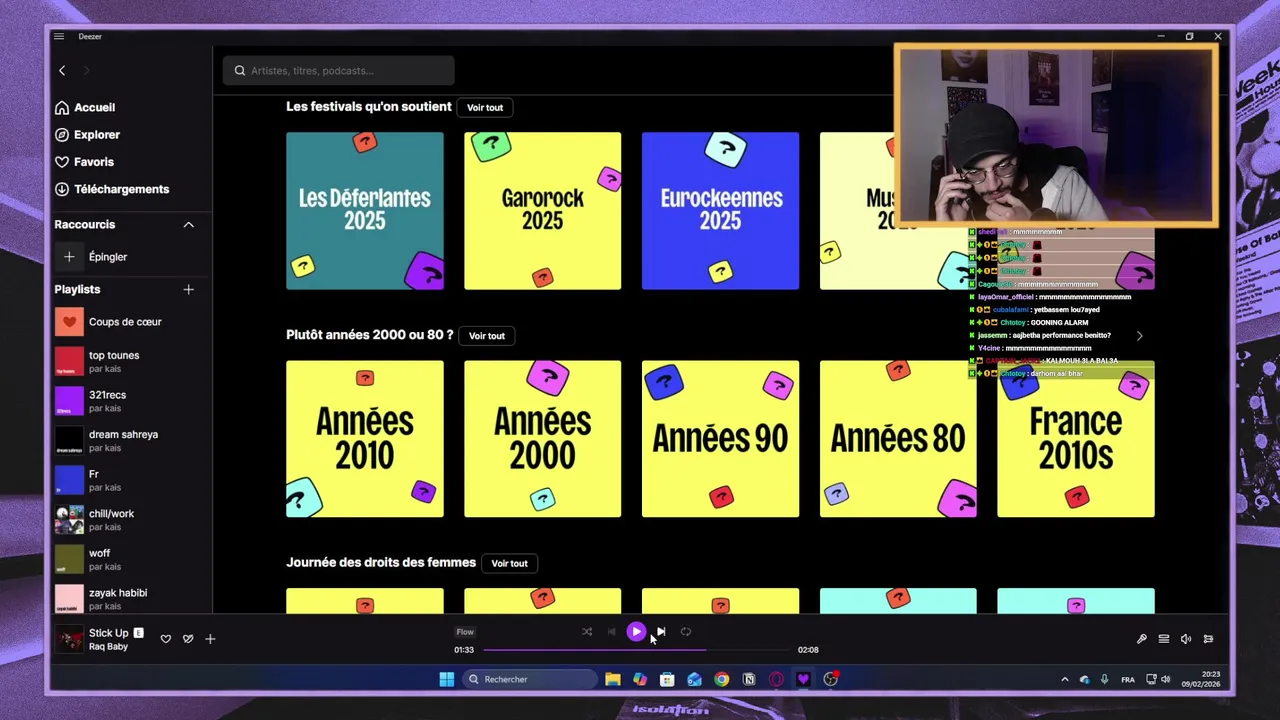
Task: Open the Années 80 card
Action: [898, 439]
